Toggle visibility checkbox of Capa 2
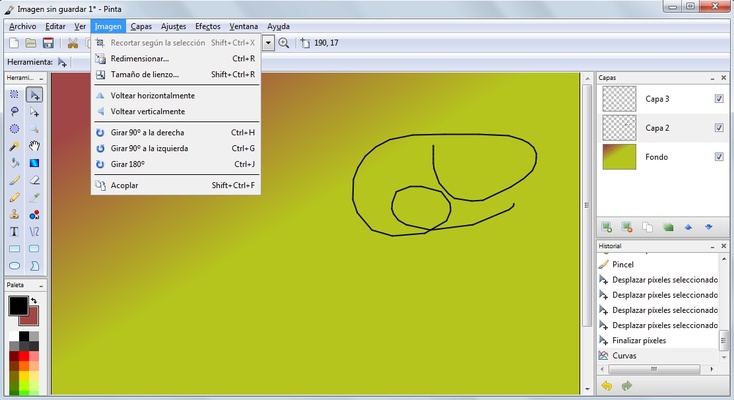 tap(719, 127)
